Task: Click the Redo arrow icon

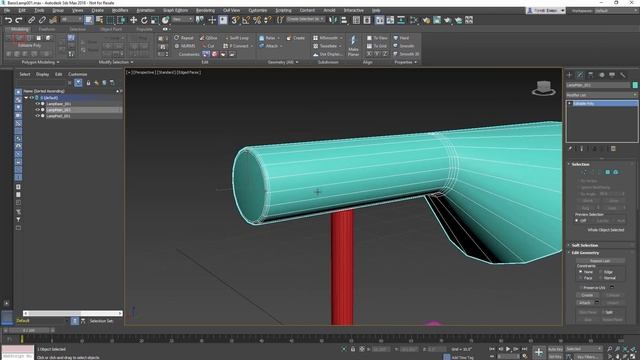Action: pyautogui.click(x=19, y=20)
